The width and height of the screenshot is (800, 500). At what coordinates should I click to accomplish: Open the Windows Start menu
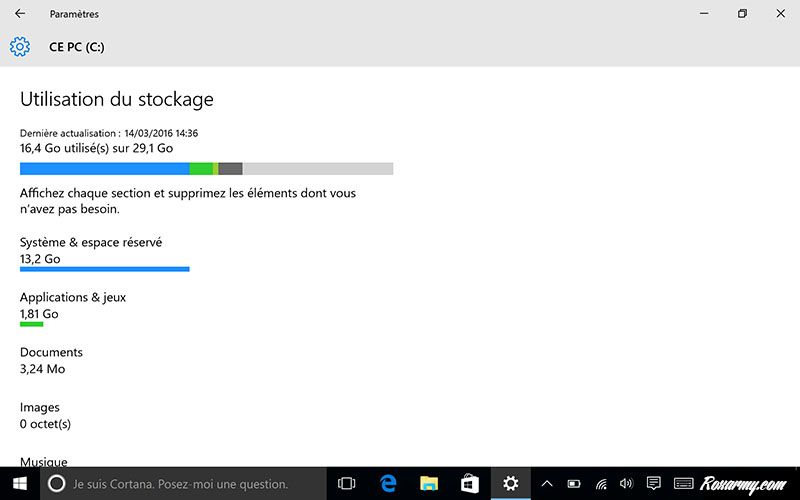19,483
